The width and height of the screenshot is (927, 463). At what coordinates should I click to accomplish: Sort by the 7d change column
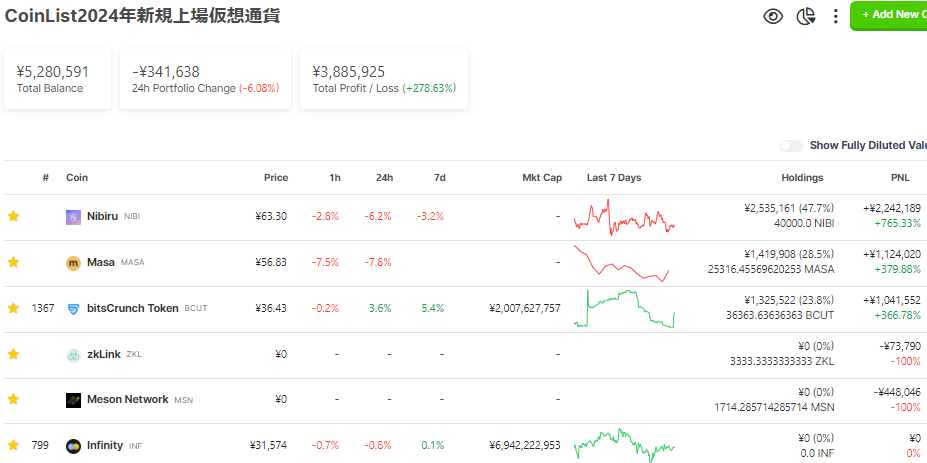(439, 177)
